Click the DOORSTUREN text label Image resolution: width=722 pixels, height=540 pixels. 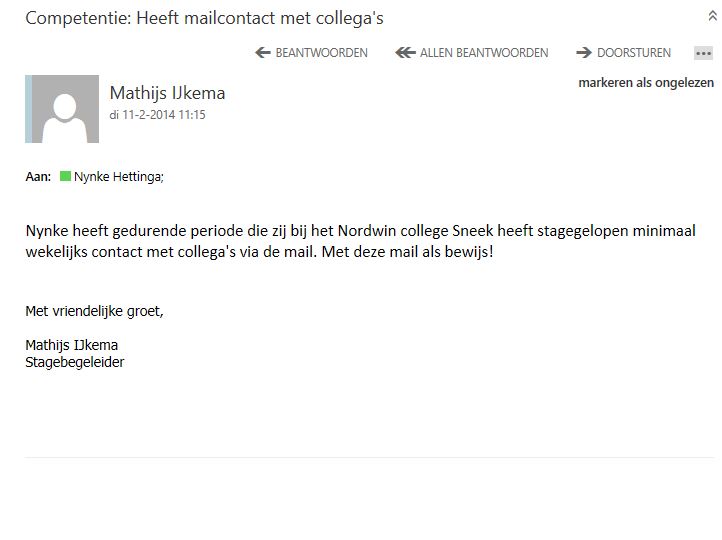pos(634,53)
